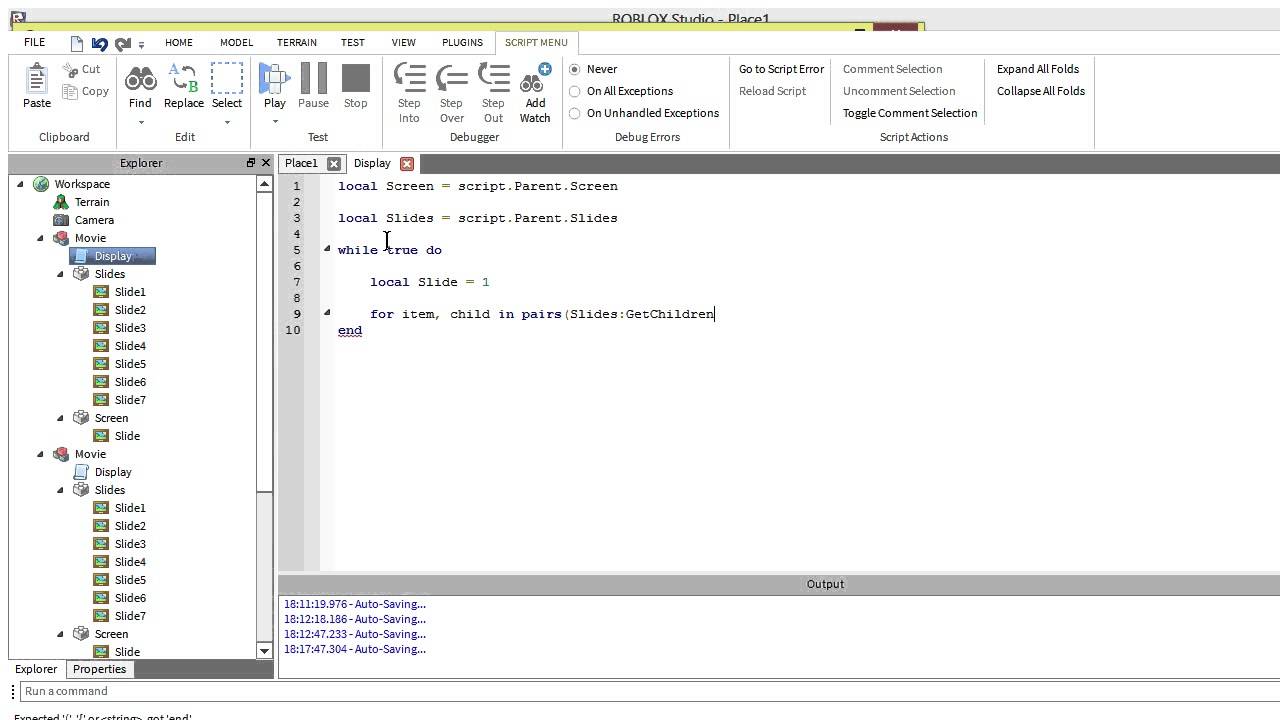Click Reload Script

(x=772, y=91)
